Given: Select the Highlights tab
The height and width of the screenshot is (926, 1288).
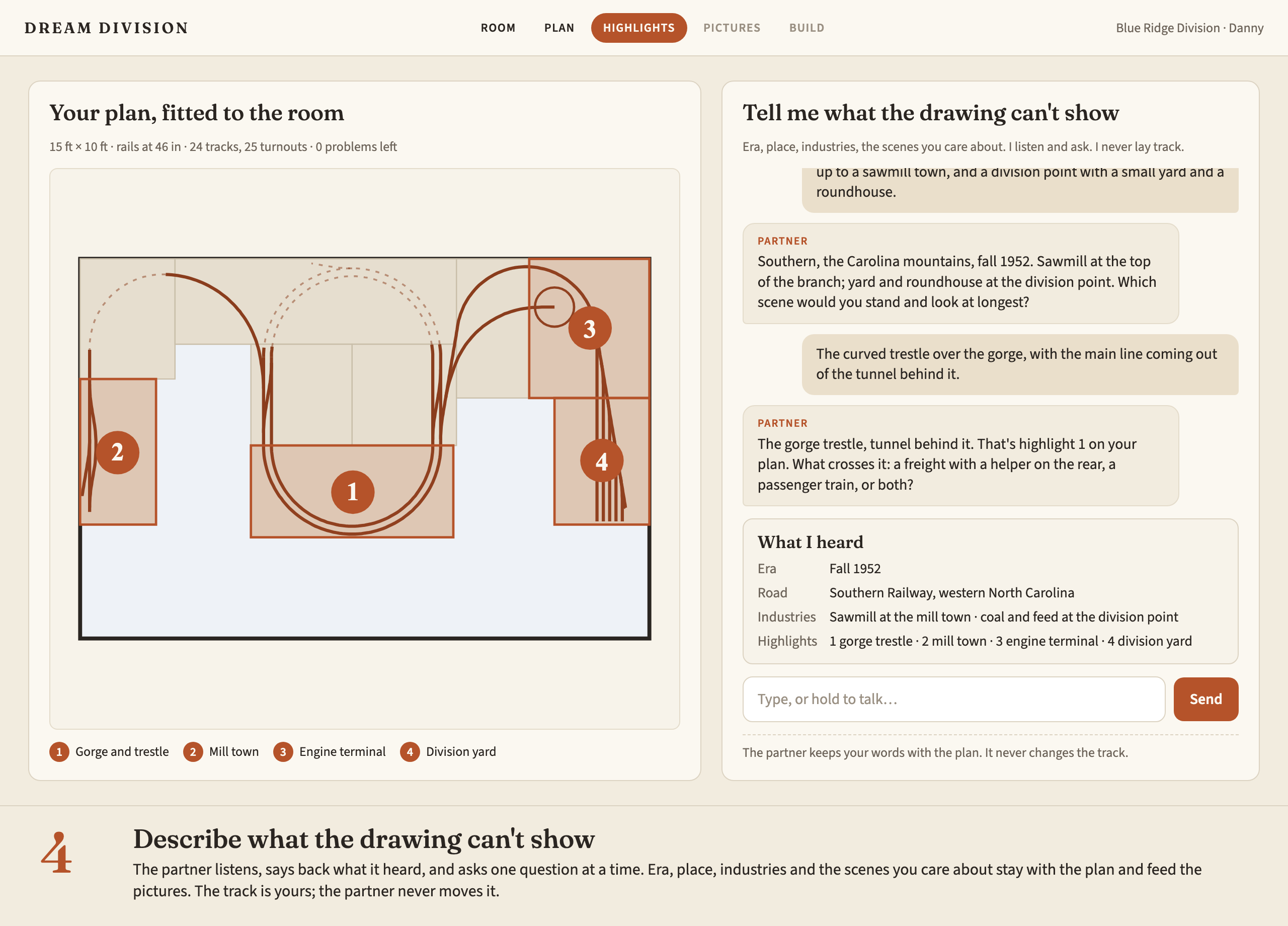Looking at the screenshot, I should [x=638, y=28].
